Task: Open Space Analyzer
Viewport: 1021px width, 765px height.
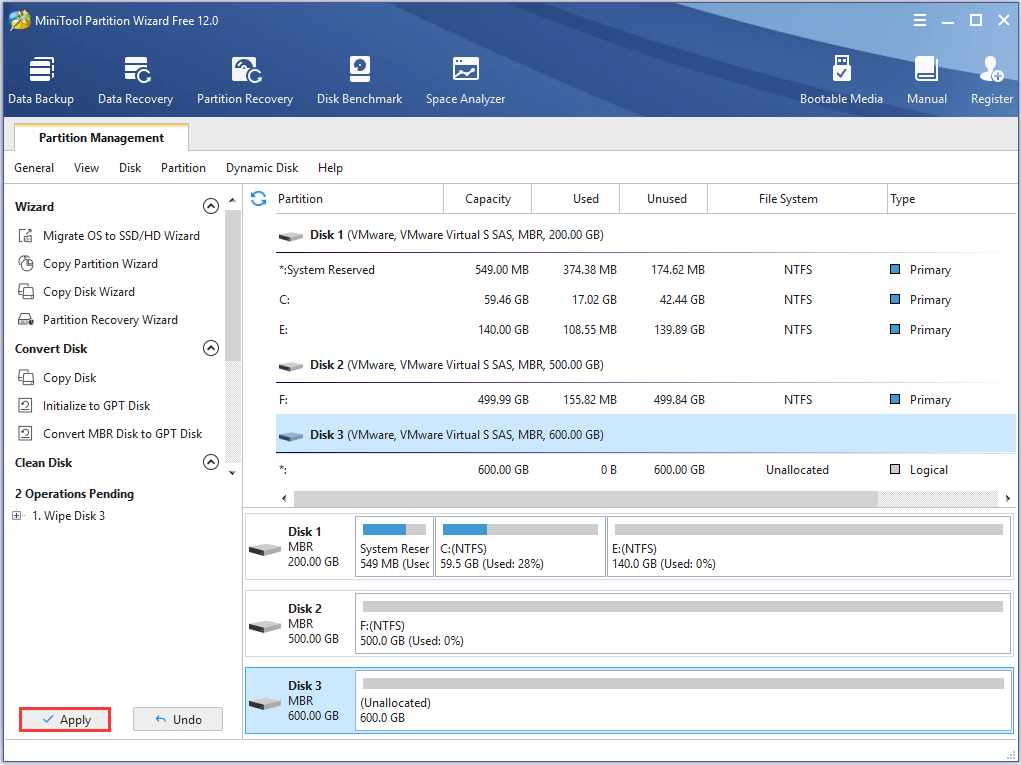Action: (465, 80)
